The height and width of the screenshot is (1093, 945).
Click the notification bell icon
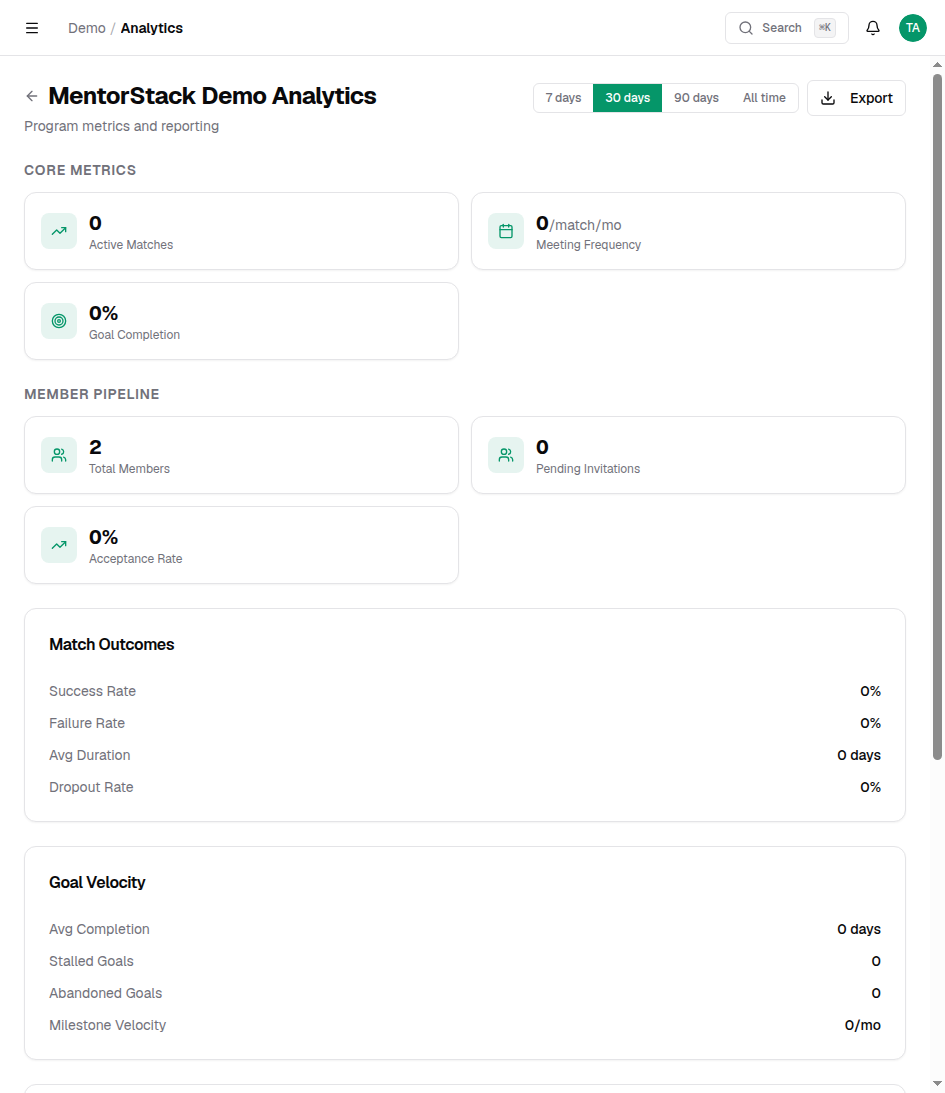(872, 28)
